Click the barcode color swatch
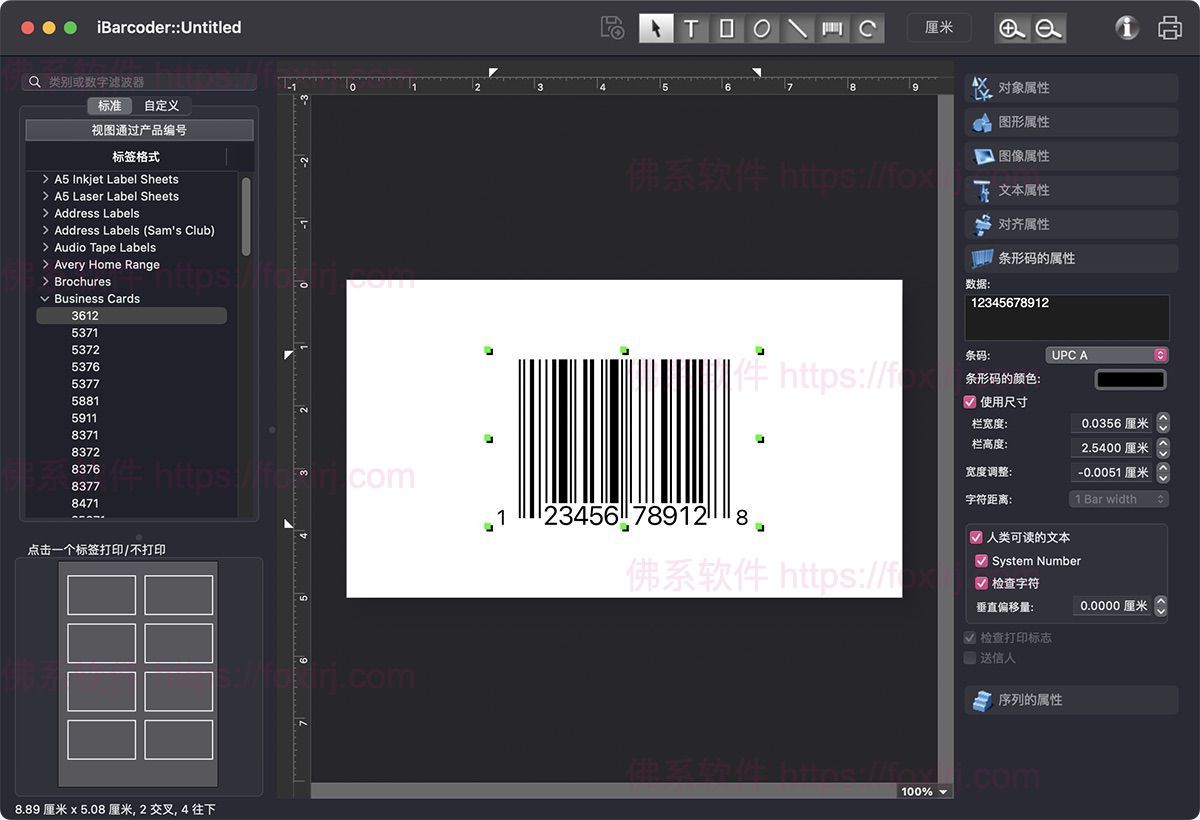The image size is (1200, 820). 1130,379
